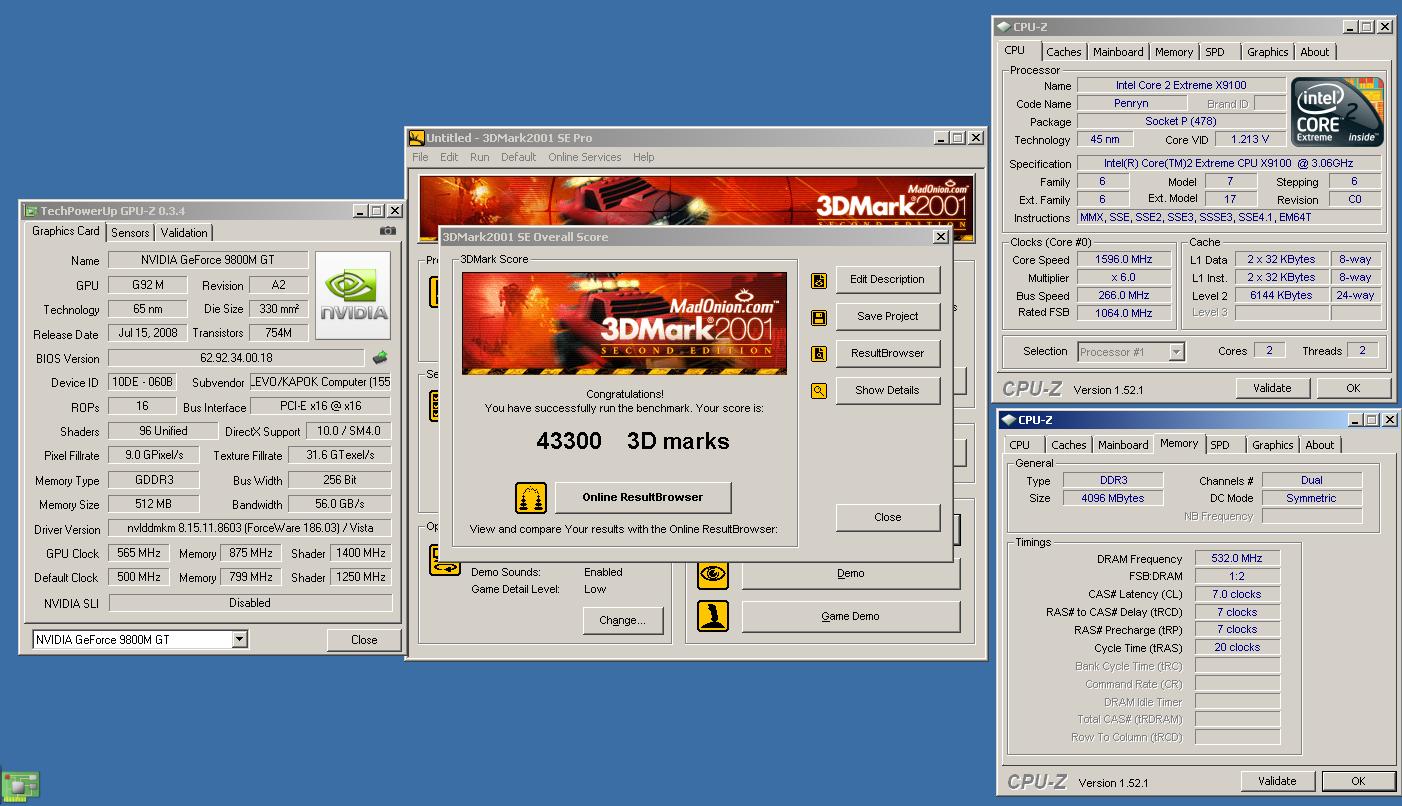Click Validate in CPU-Z processor window
The image size is (1402, 806).
[1272, 388]
